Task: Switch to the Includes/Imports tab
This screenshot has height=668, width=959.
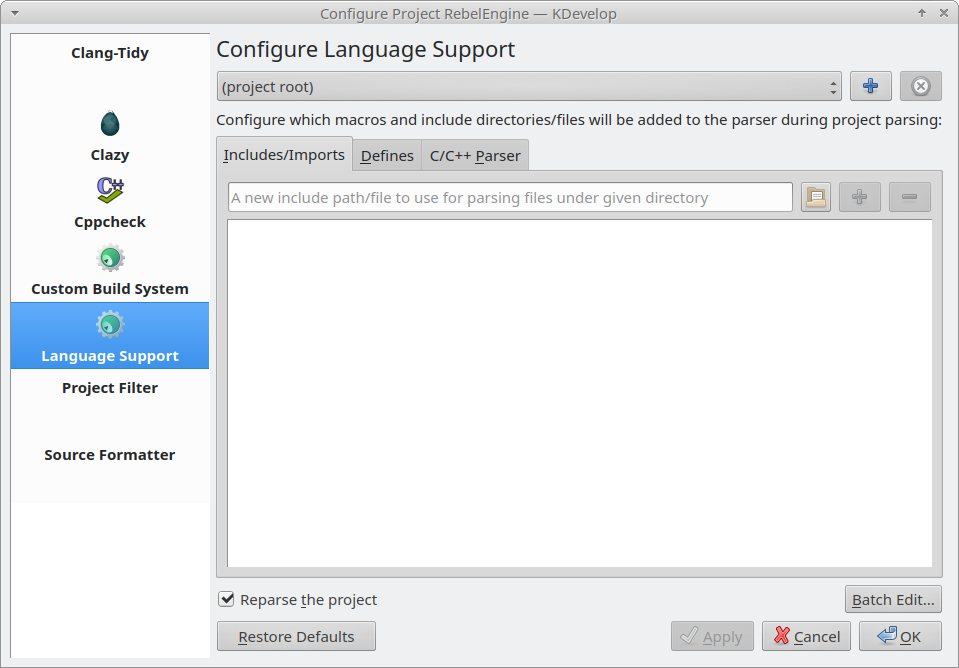Action: click(284, 154)
